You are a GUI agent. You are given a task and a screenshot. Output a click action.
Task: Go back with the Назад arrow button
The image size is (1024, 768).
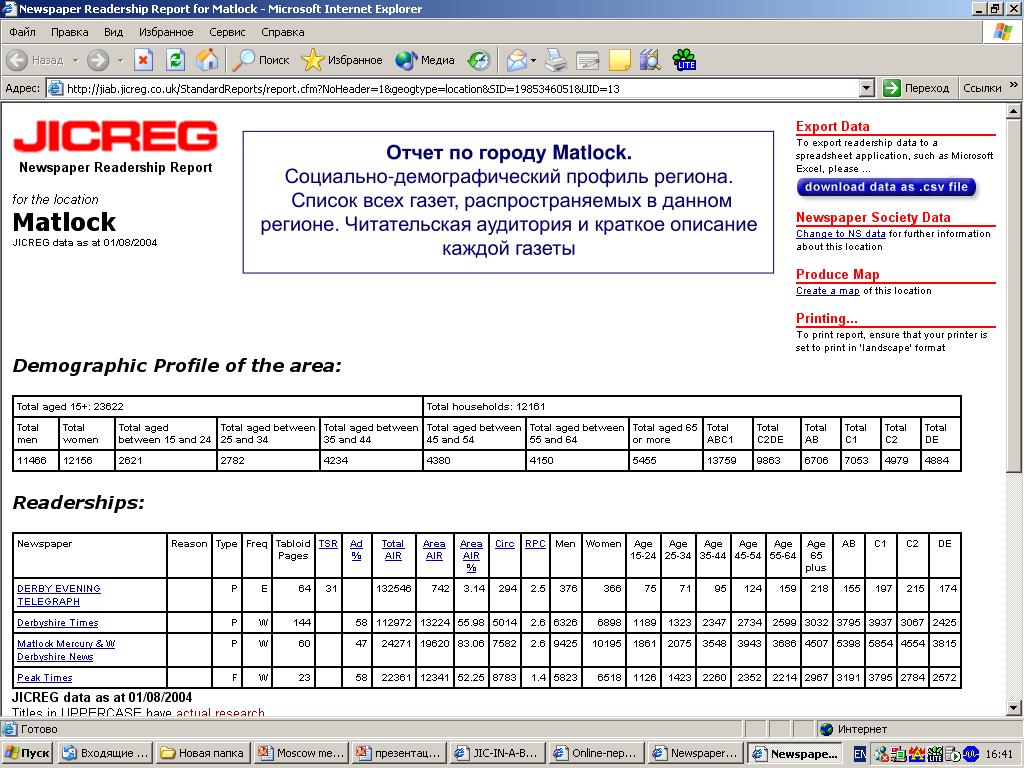[x=35, y=60]
